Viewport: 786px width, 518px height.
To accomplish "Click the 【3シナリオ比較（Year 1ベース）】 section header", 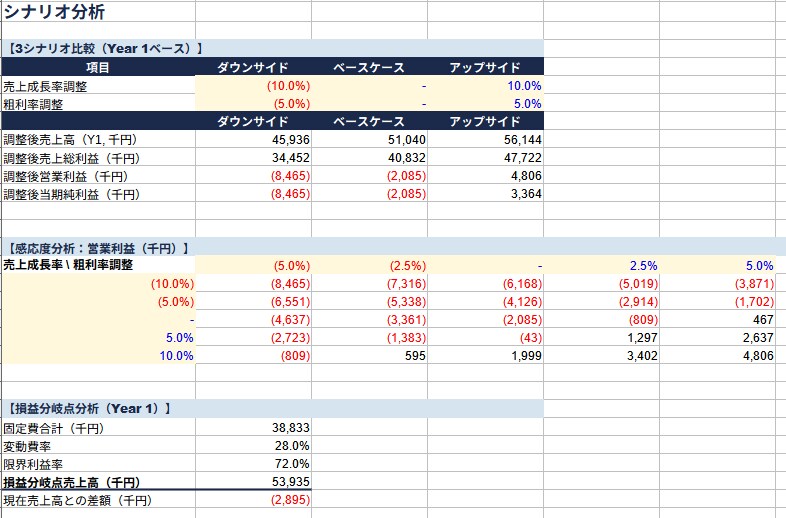I will click(273, 49).
